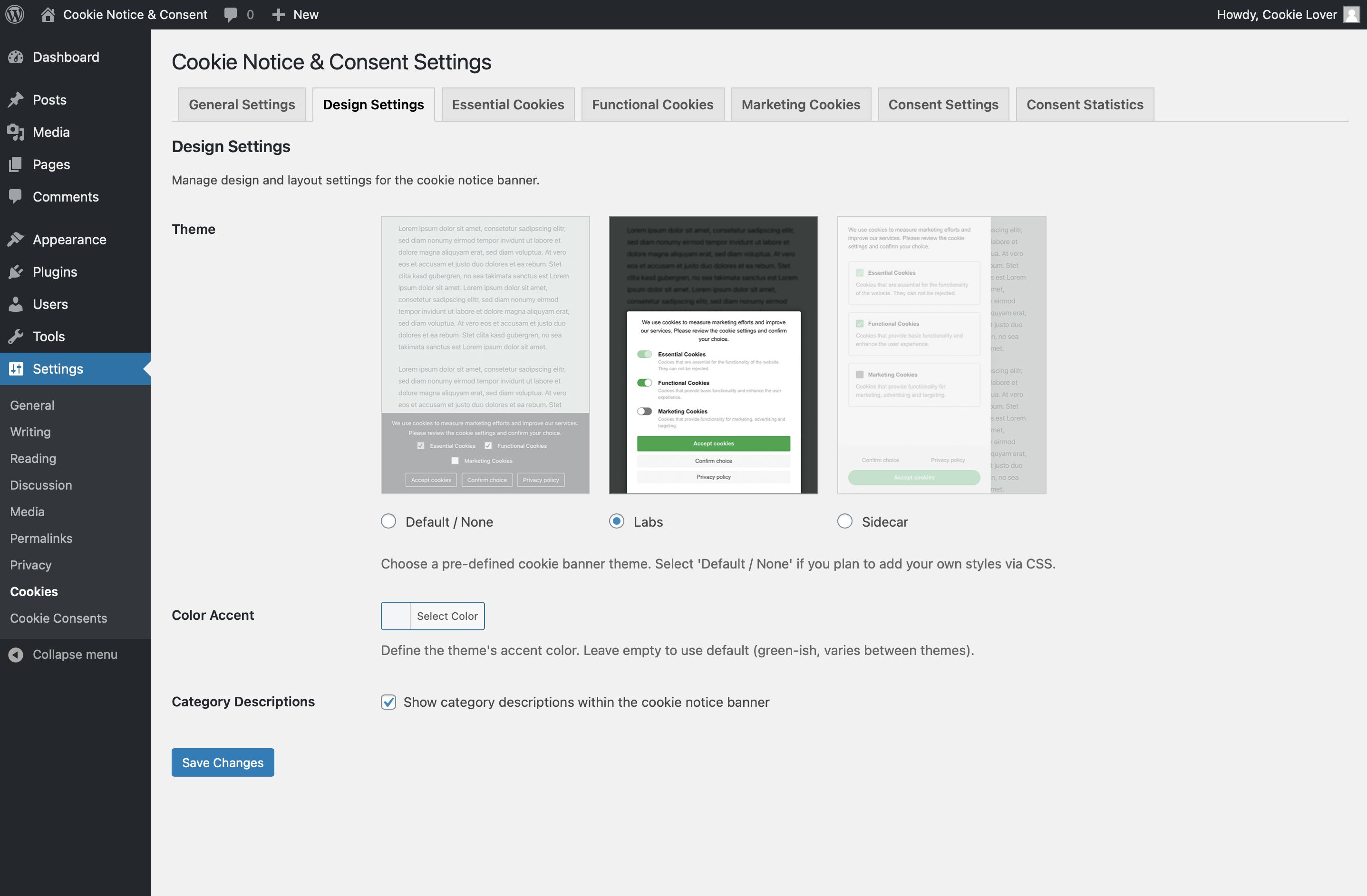Select the Sidecar theme radio button

click(x=844, y=521)
